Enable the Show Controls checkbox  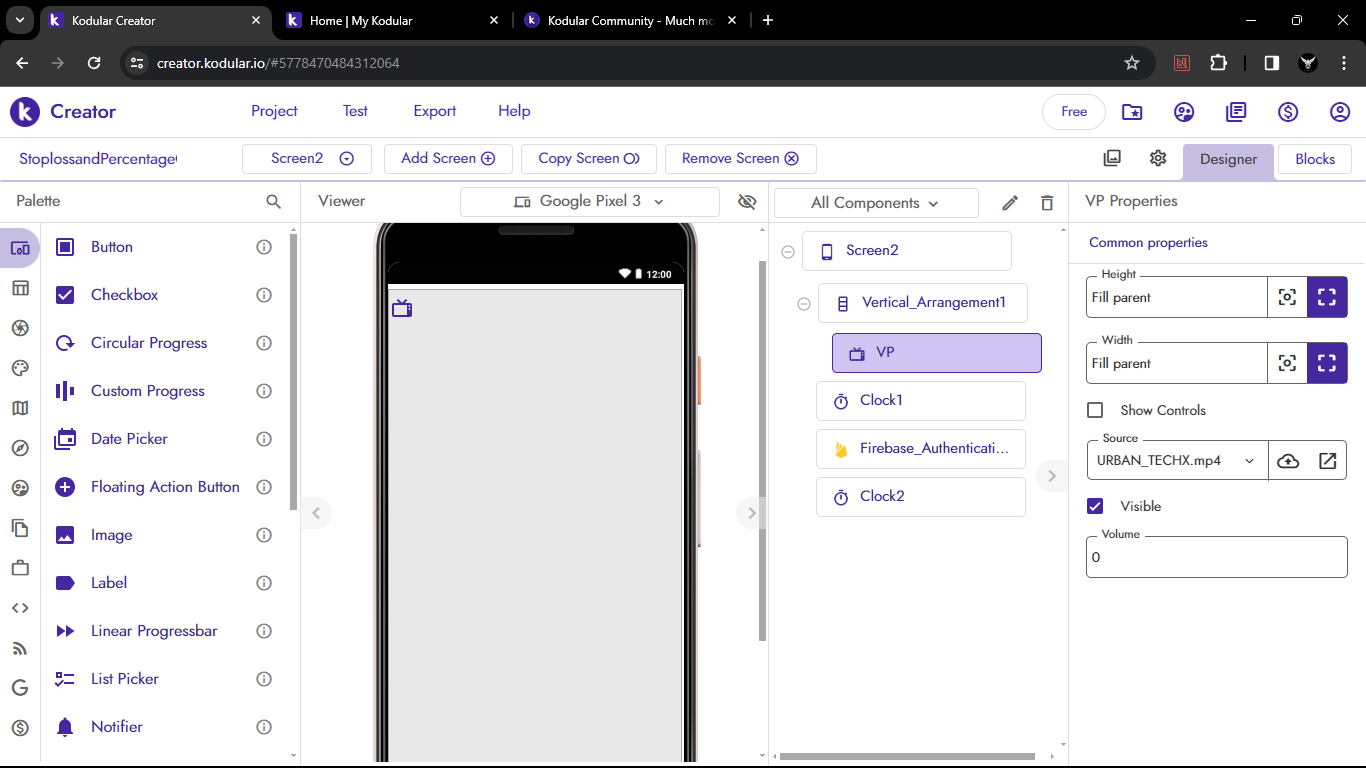(1095, 410)
